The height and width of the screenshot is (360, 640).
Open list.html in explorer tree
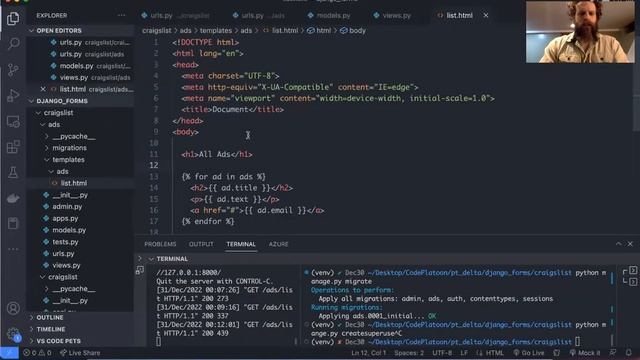pyautogui.click(x=73, y=183)
